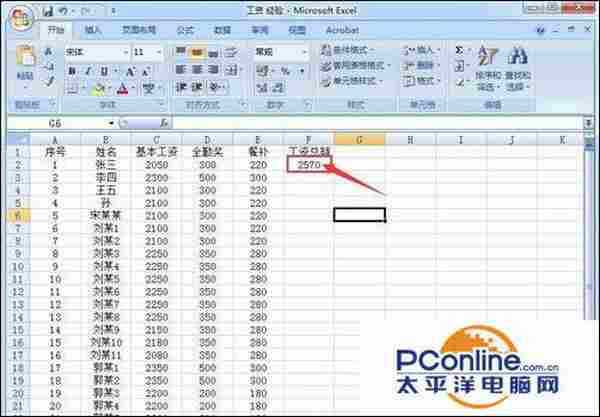Toggle underline formatting
This screenshot has height=417, width=600.
click(x=103, y=71)
